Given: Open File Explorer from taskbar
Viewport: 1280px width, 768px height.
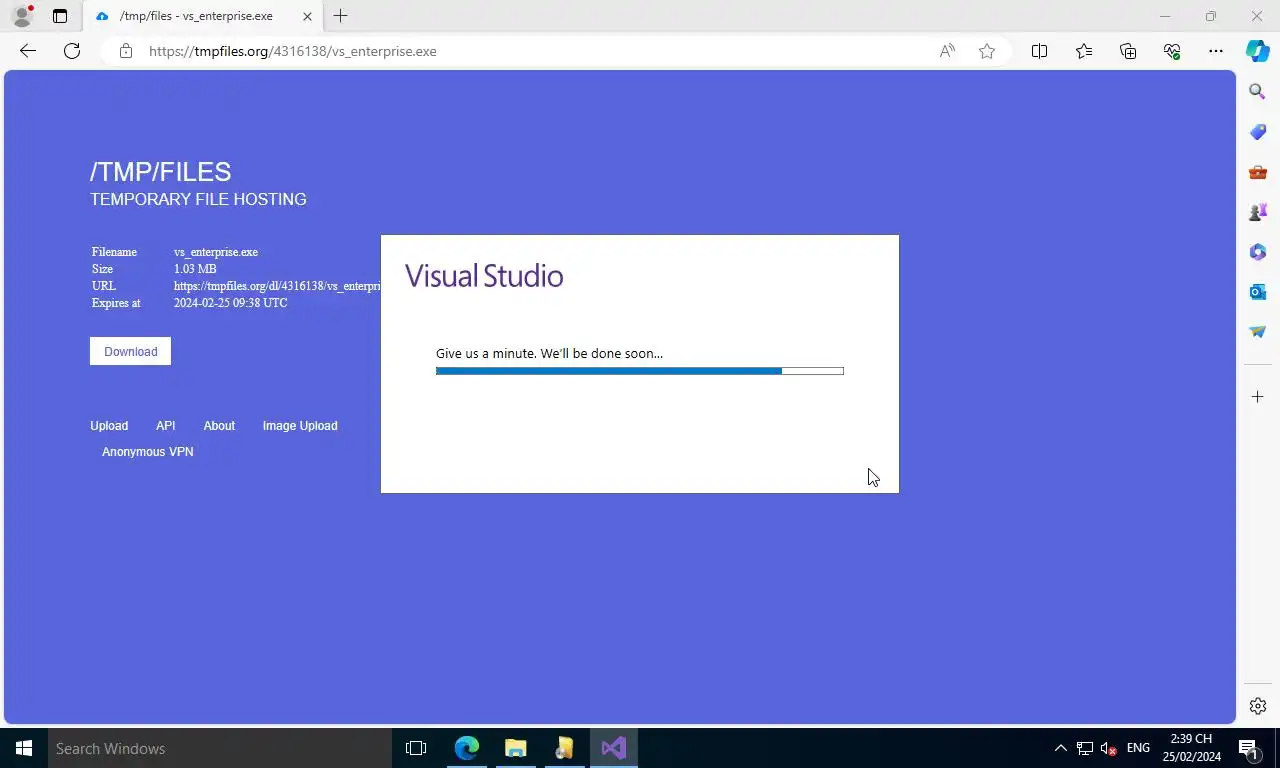Looking at the screenshot, I should coord(515,748).
